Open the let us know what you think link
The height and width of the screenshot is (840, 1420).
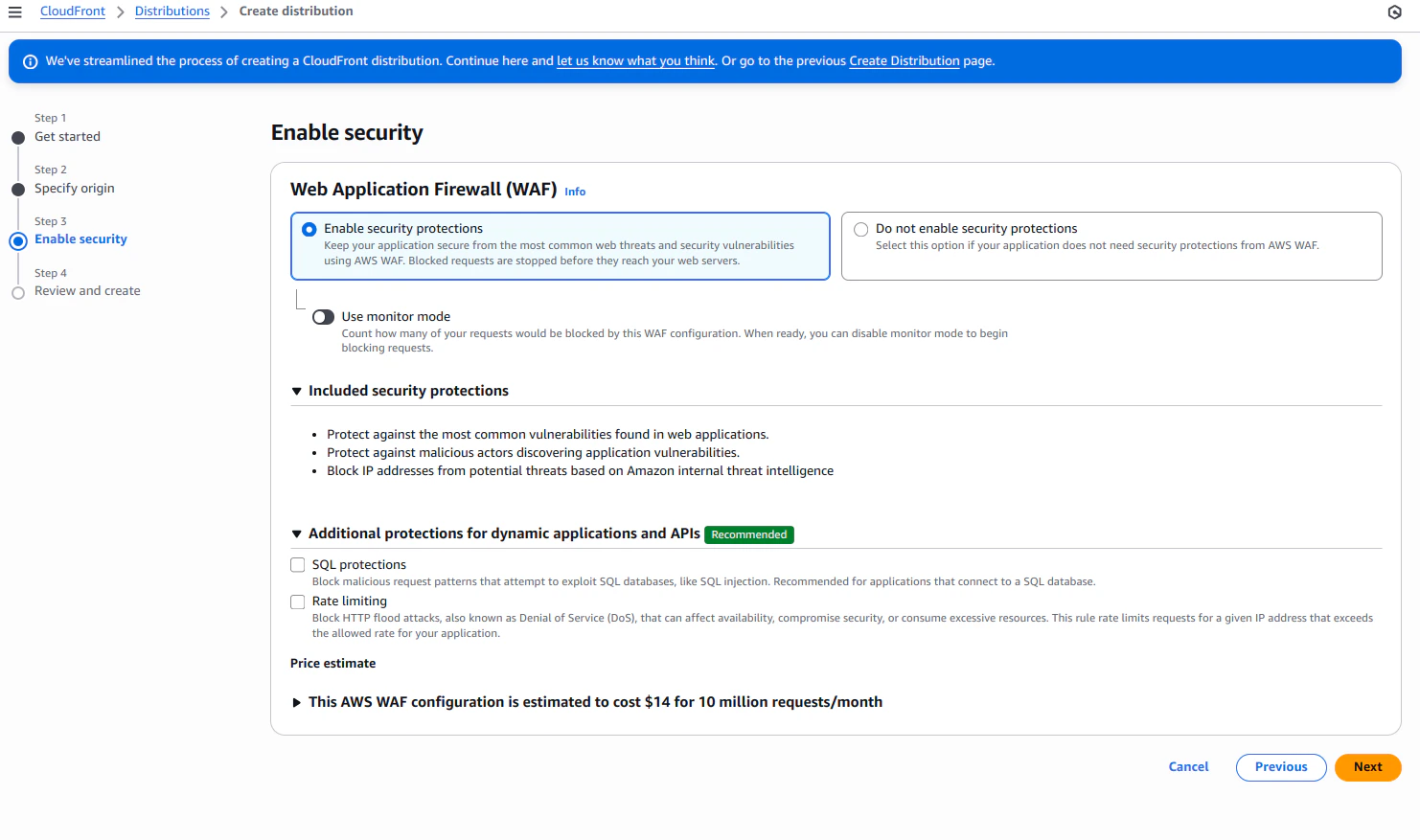pyautogui.click(x=634, y=60)
